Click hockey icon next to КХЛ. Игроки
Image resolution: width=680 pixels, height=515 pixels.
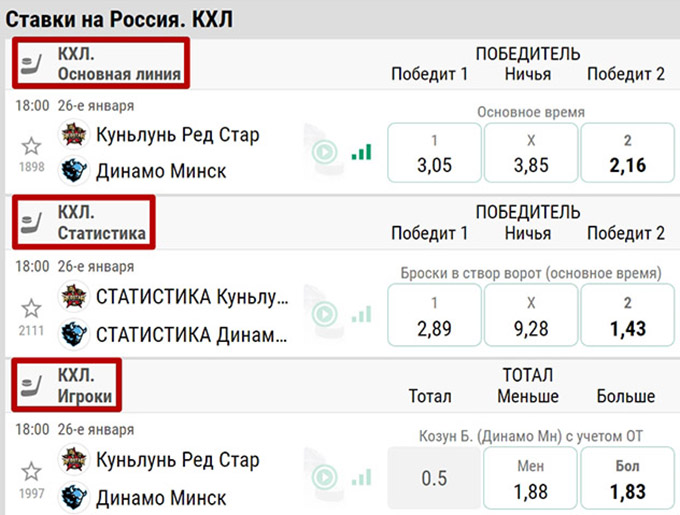[31, 385]
